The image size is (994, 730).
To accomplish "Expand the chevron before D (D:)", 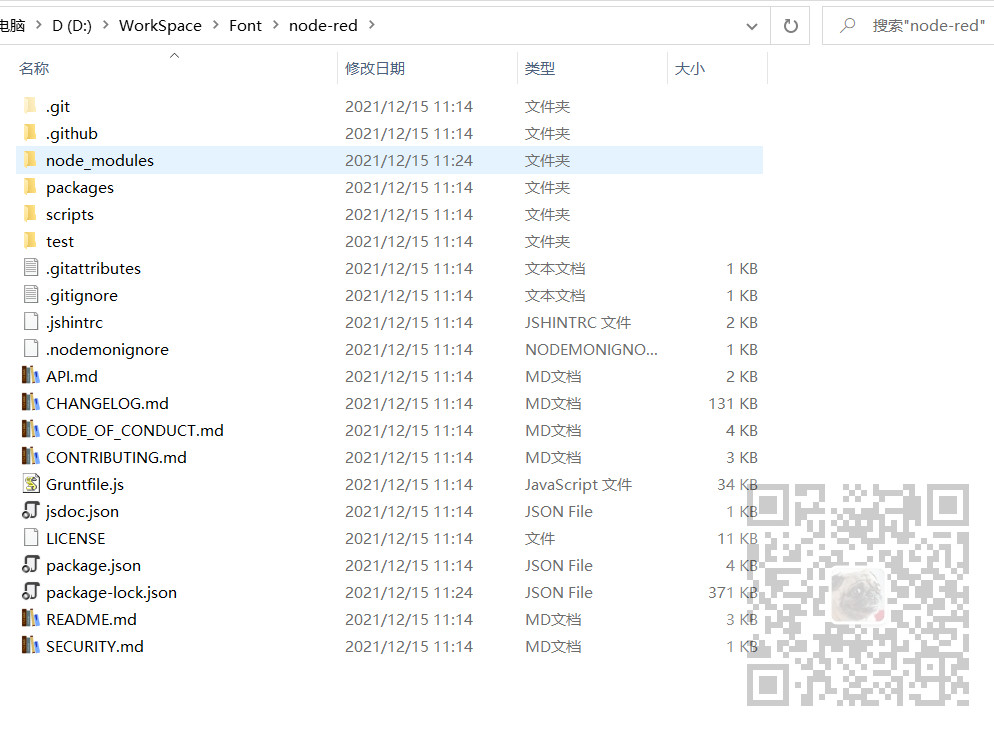I will 39,25.
